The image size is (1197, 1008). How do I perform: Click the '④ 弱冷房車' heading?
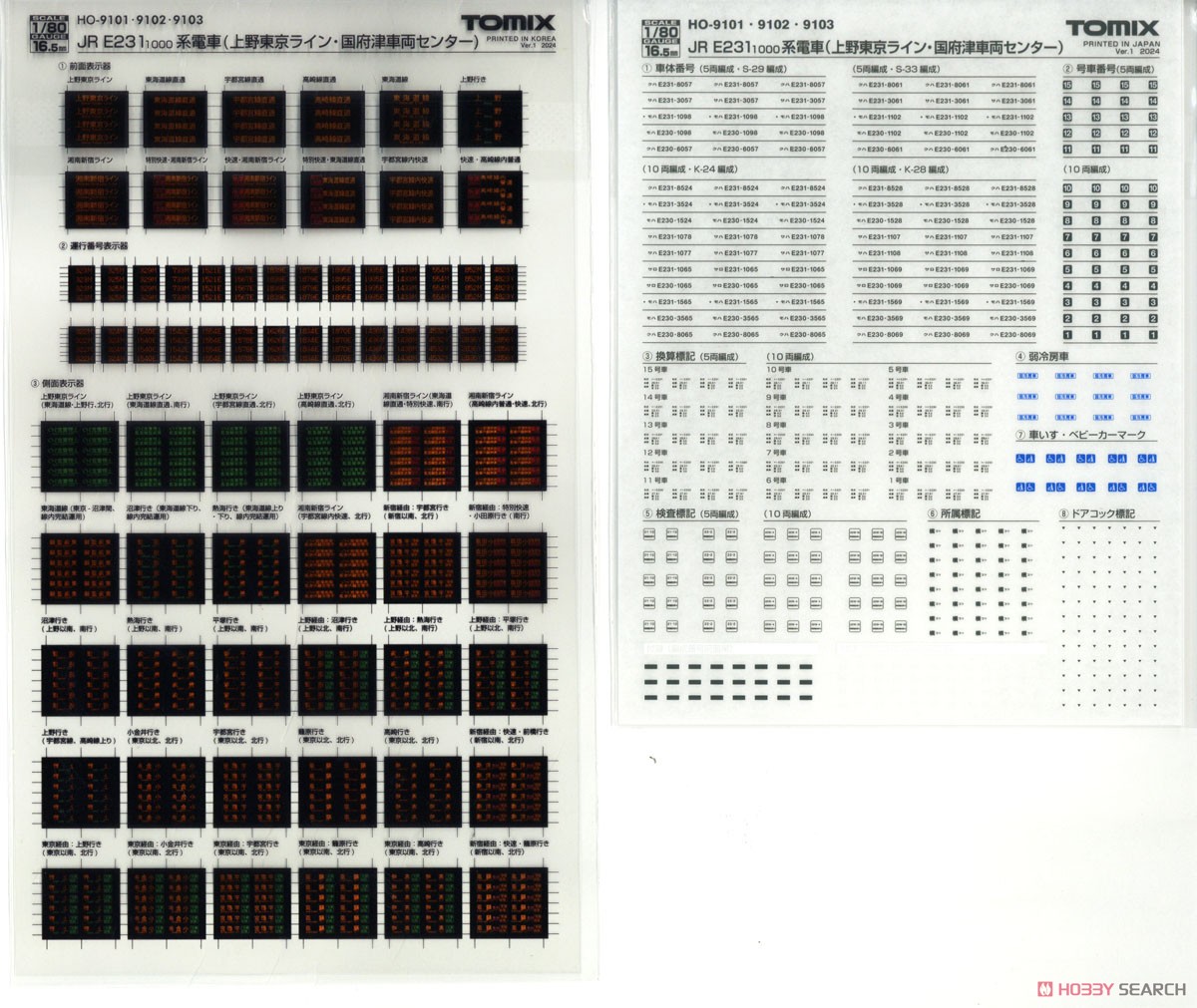1041,356
